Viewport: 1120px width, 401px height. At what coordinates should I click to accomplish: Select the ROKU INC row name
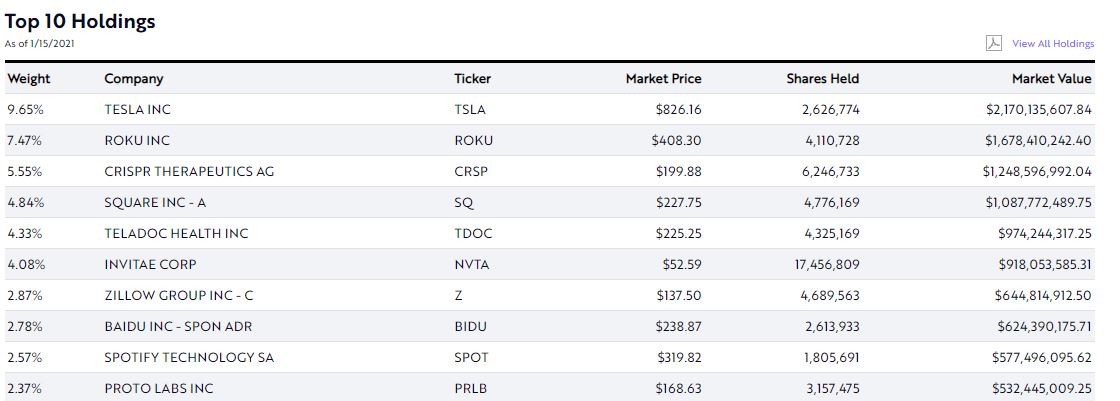(x=137, y=141)
